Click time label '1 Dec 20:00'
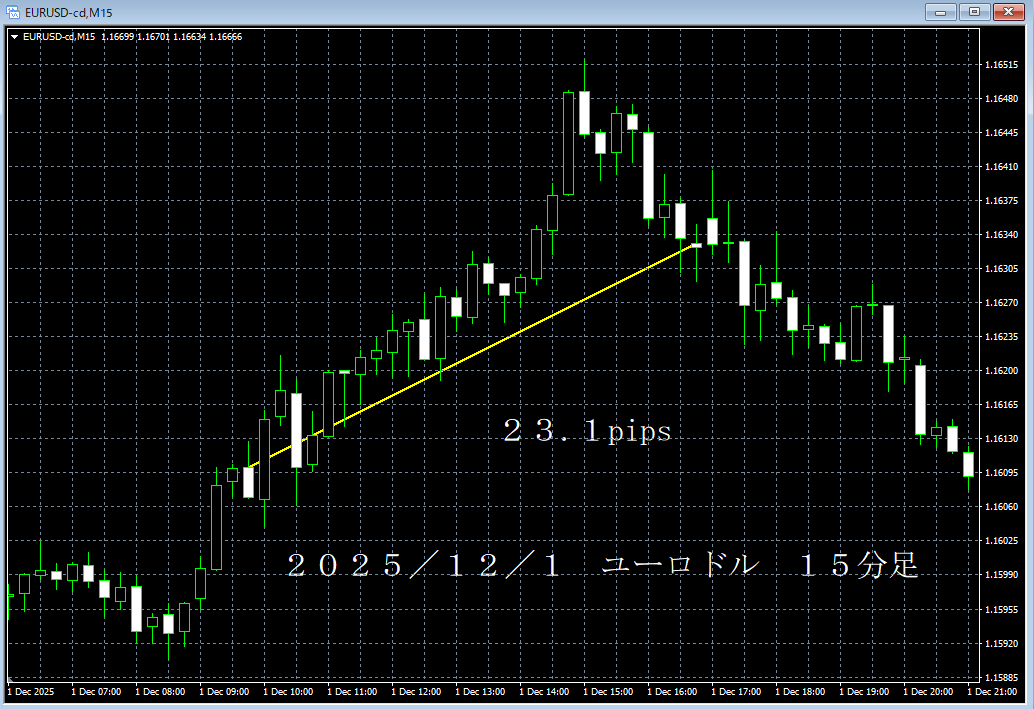The width and height of the screenshot is (1034, 709). tap(928, 692)
